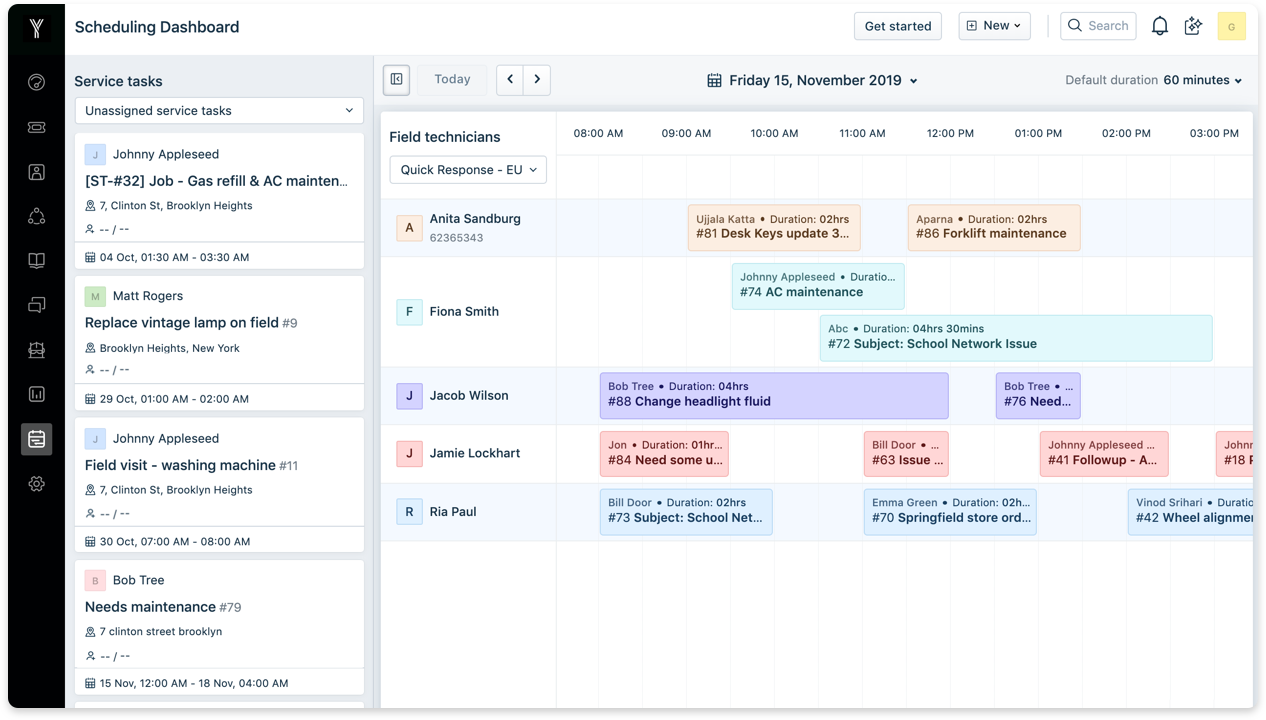Open the date picker for Friday 15, November 2019

click(x=811, y=80)
